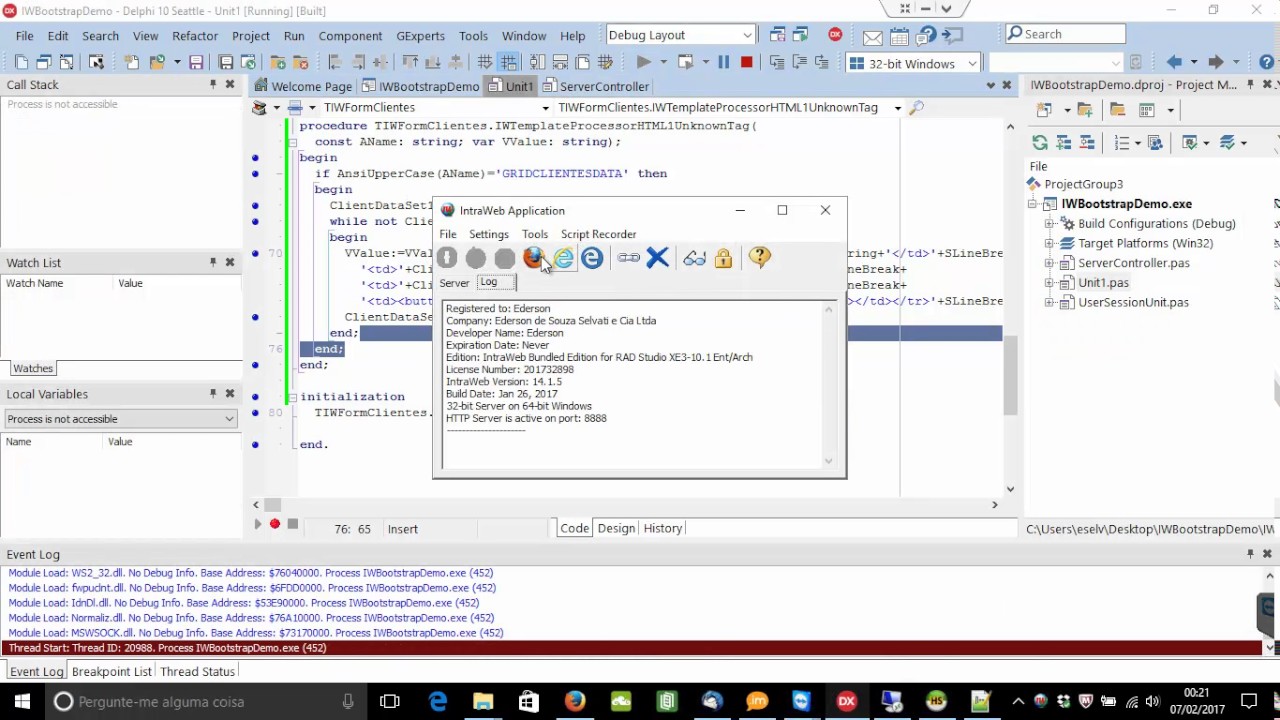This screenshot has width=1280, height=720.
Task: Click the IDE Search input field
Action: point(1065,34)
